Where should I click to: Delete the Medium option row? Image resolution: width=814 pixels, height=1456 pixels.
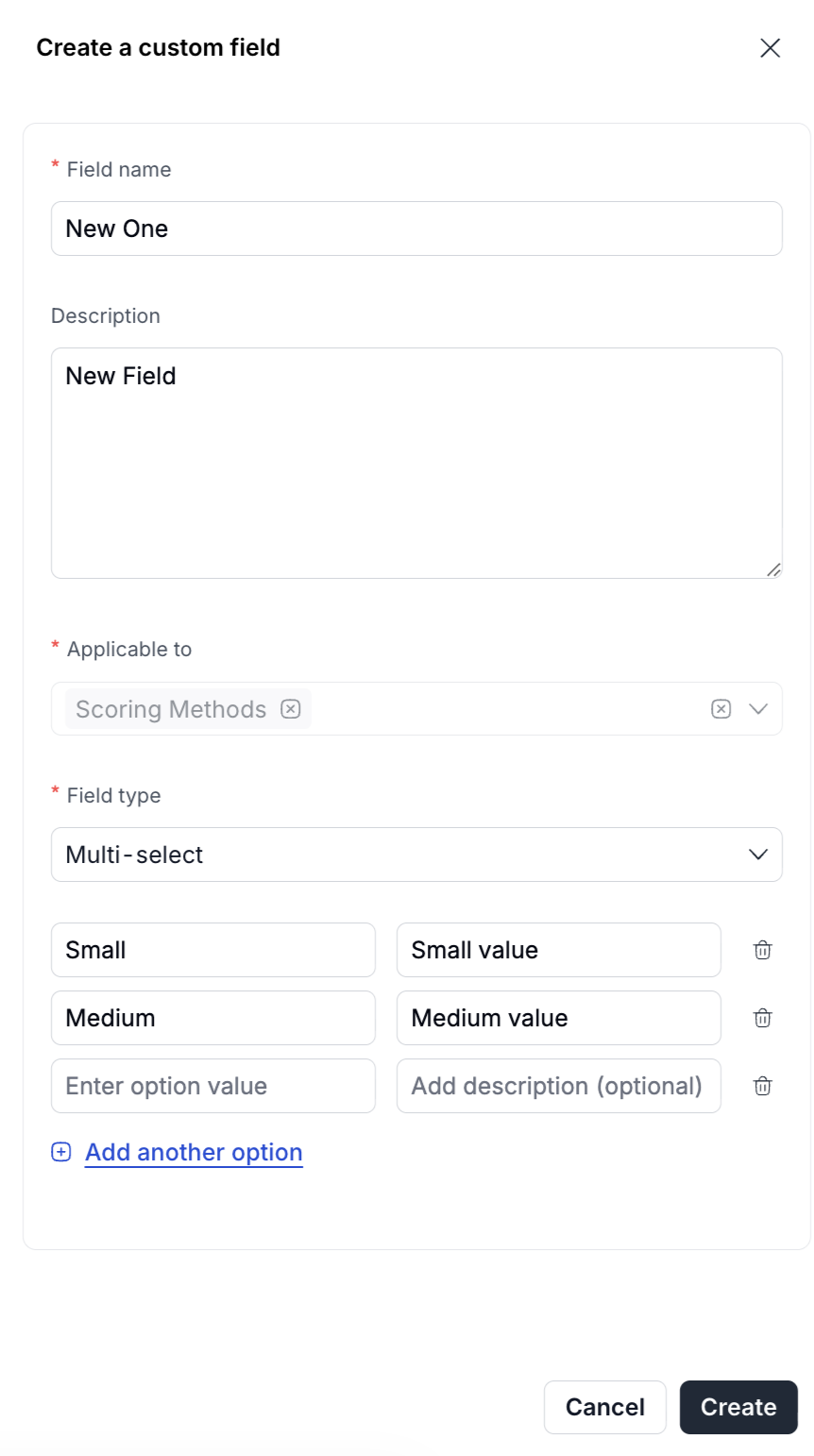pos(762,1018)
